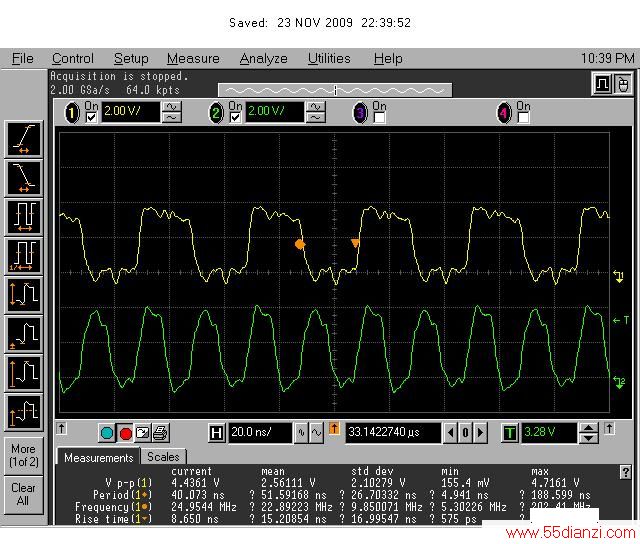Click the trigger level T marker

coord(621,320)
